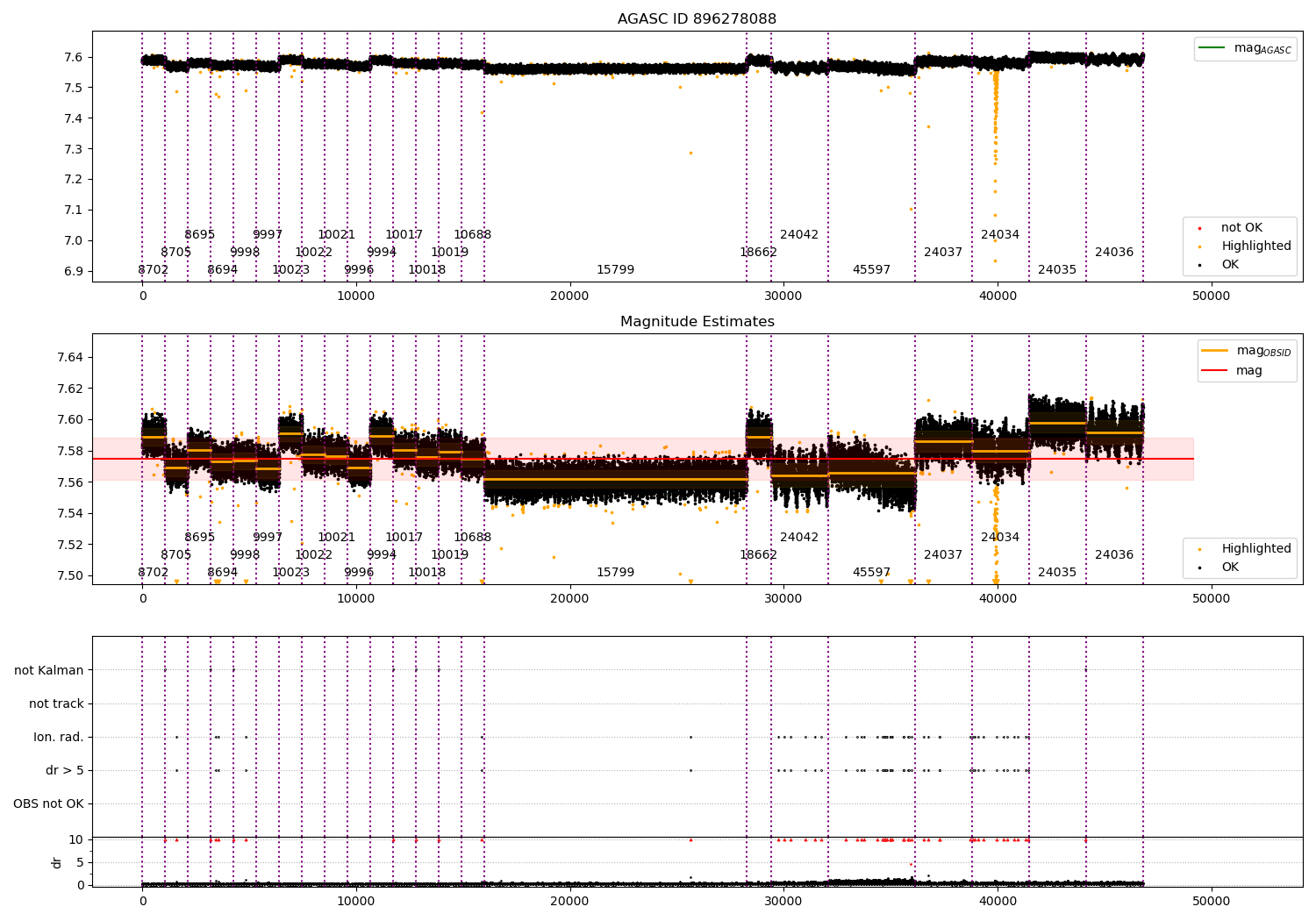Click obsid 10022 in Magnitude Estimates plot
The height and width of the screenshot is (921, 1316).
[314, 555]
